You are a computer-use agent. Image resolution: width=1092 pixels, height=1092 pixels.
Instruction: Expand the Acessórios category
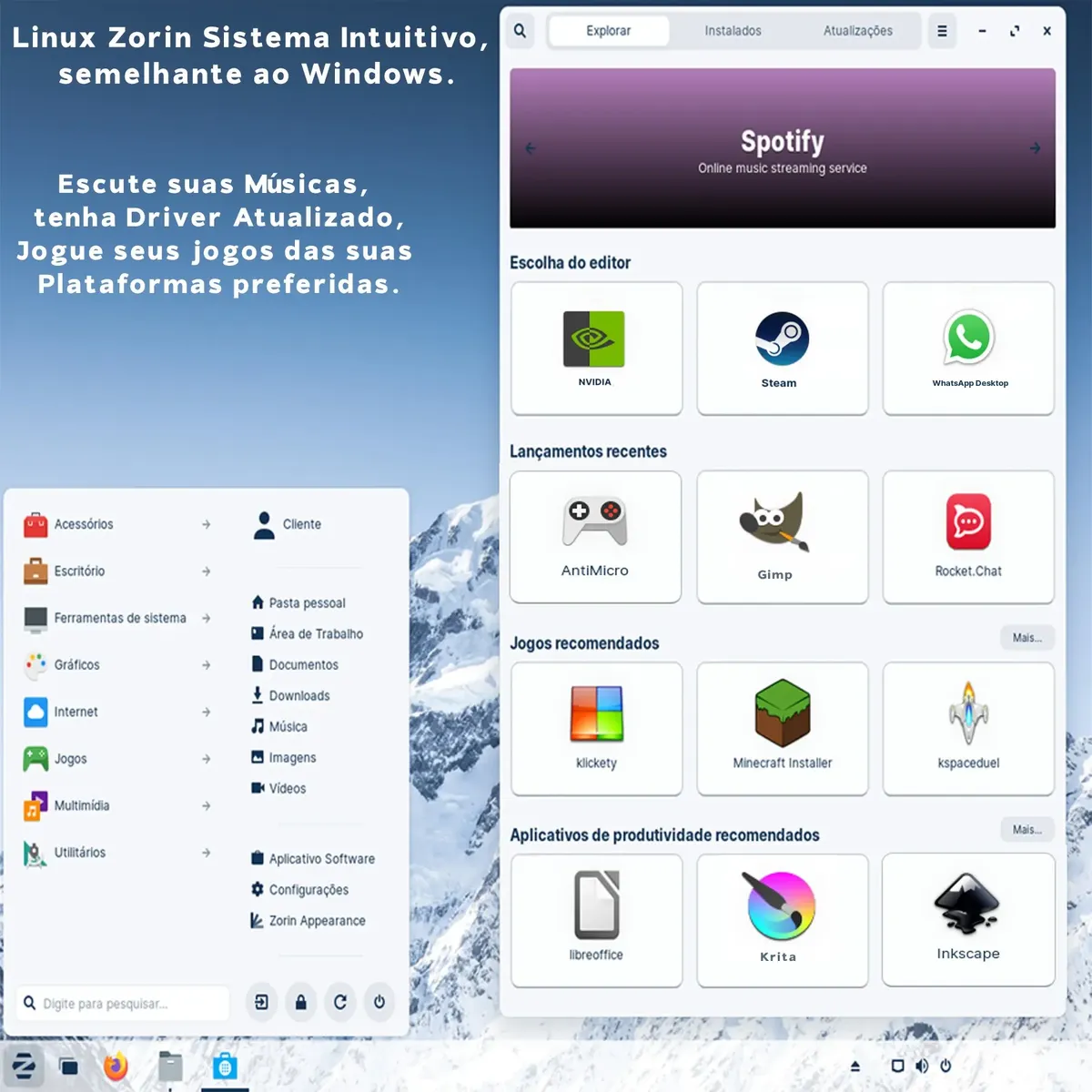pos(117,524)
